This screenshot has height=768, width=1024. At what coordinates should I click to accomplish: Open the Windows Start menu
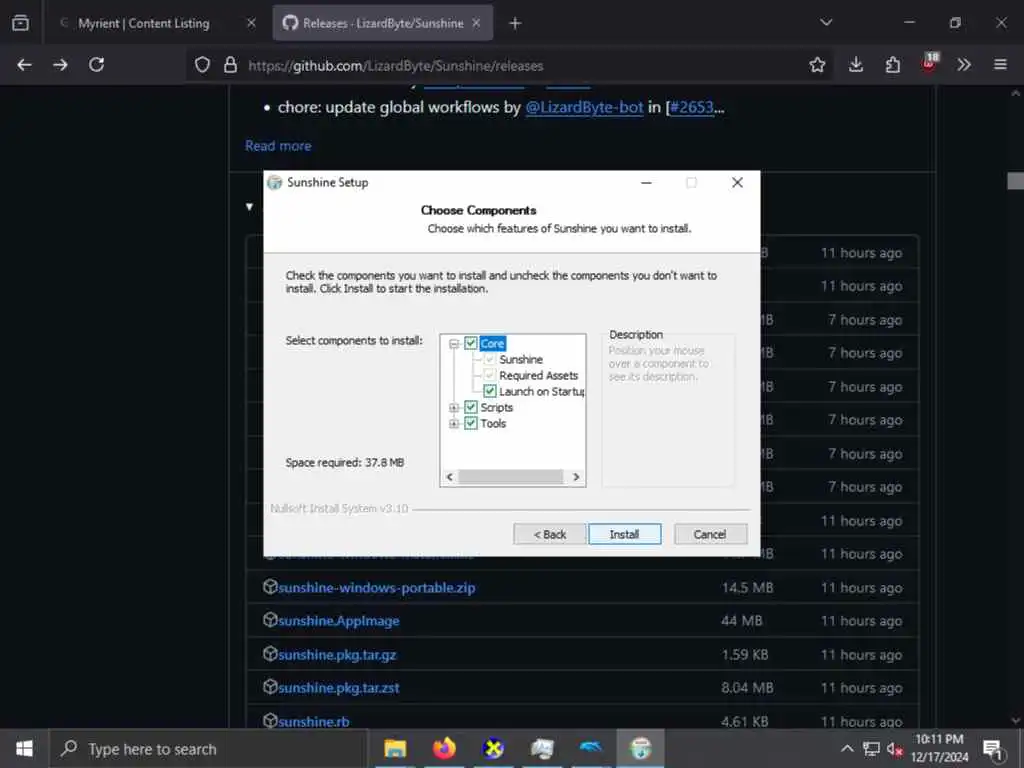click(24, 748)
